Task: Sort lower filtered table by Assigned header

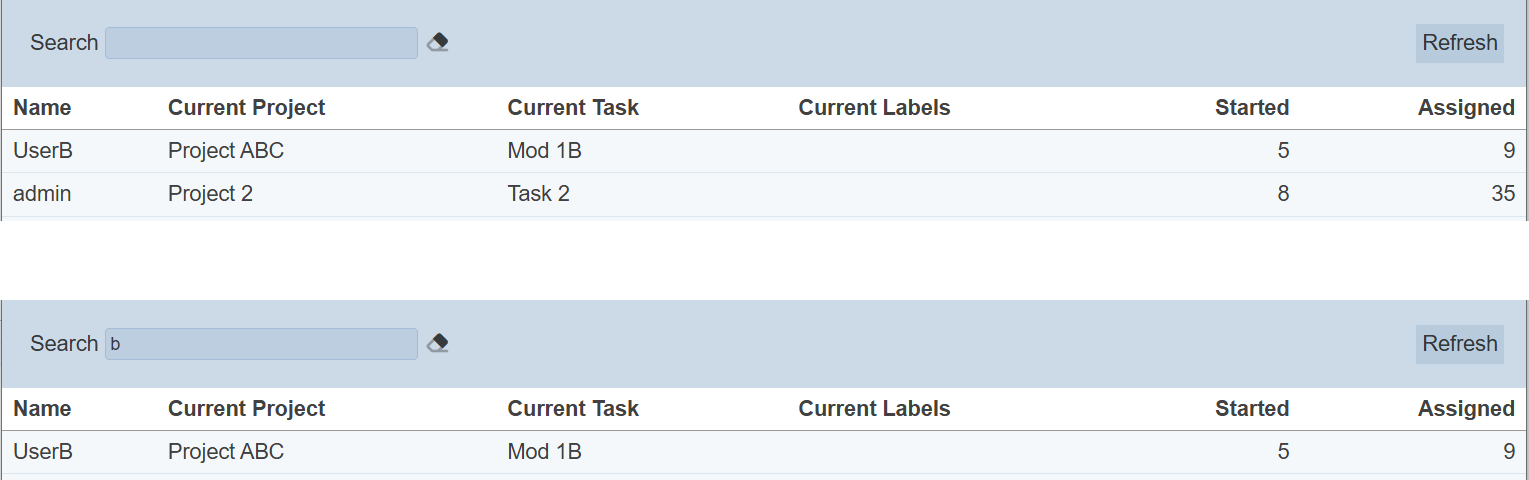Action: click(x=1465, y=409)
